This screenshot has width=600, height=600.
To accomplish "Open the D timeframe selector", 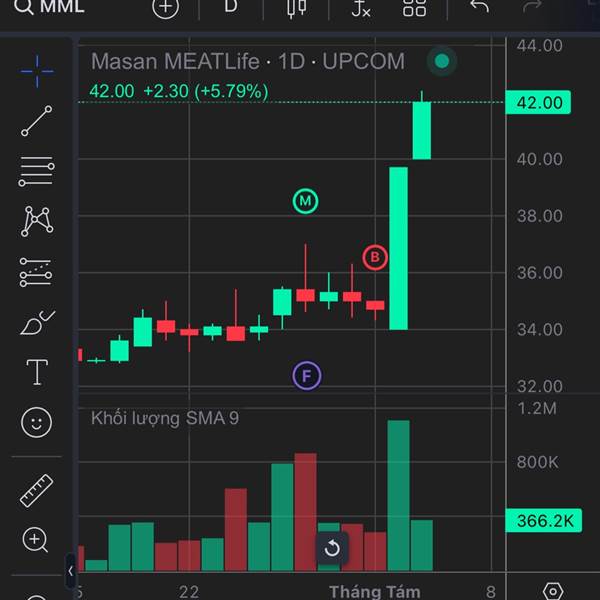I will 231,6.
